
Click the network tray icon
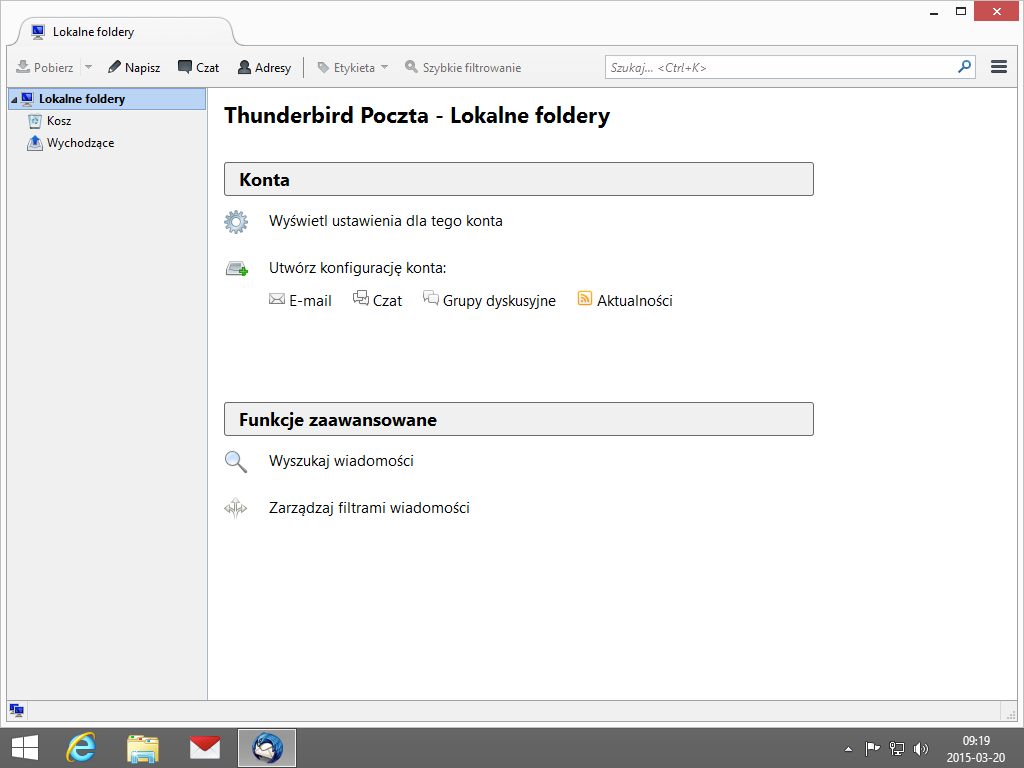pos(897,748)
